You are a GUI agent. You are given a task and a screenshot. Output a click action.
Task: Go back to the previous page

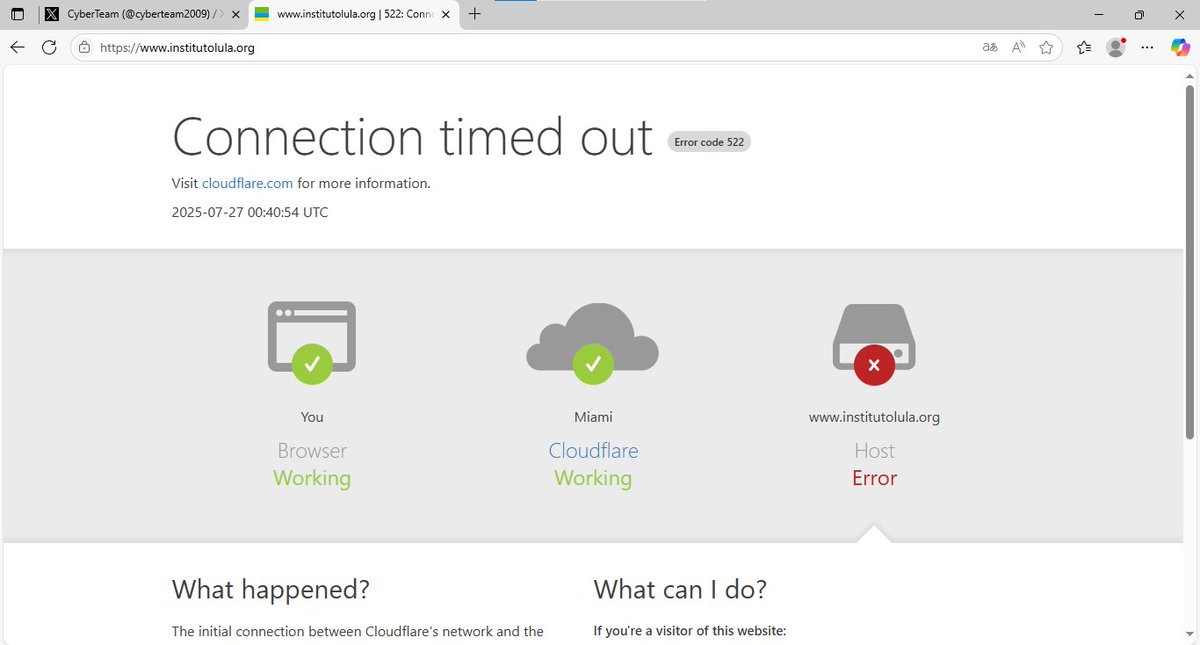[17, 47]
